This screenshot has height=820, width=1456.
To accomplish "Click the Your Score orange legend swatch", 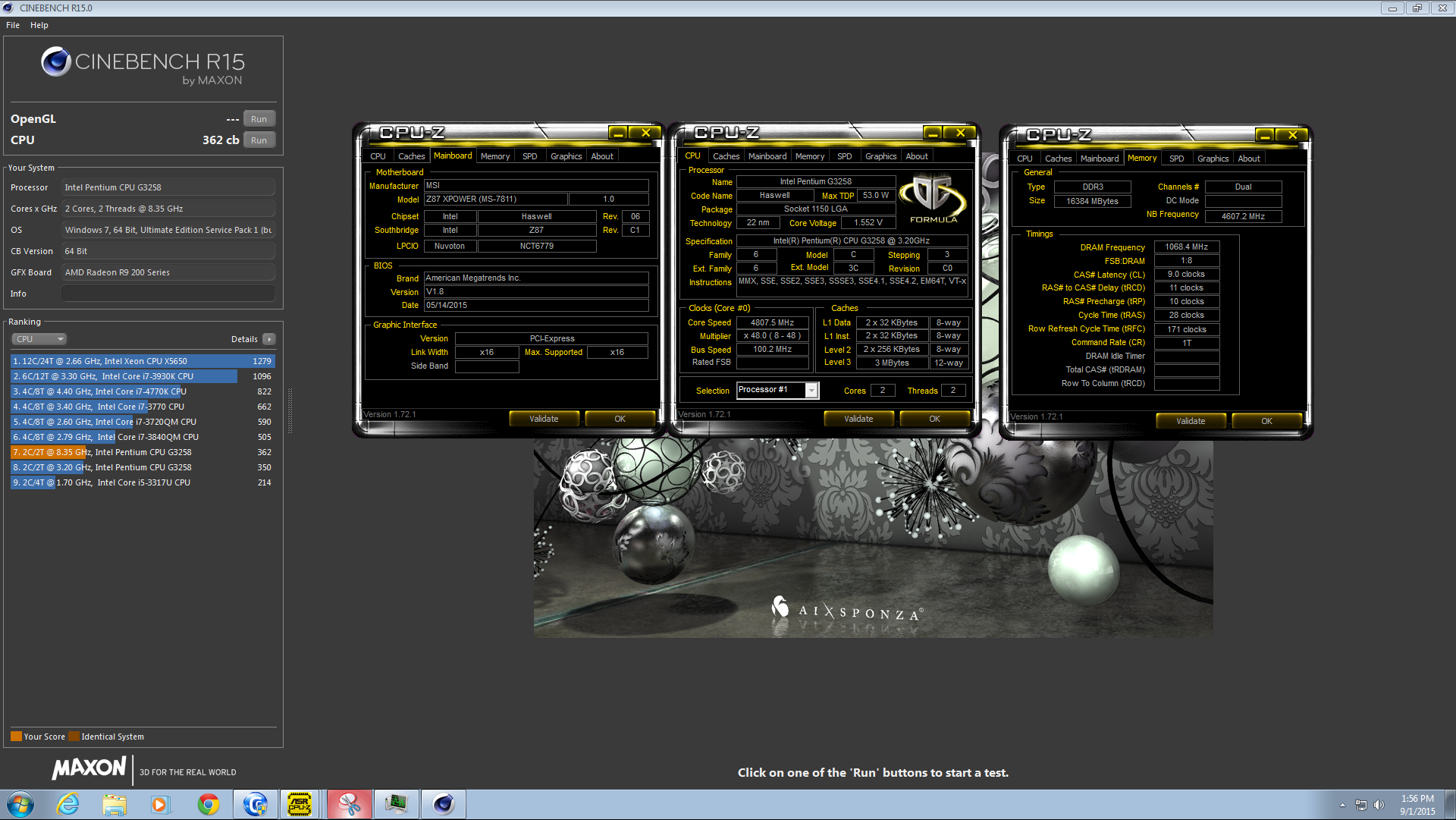I will coord(16,737).
